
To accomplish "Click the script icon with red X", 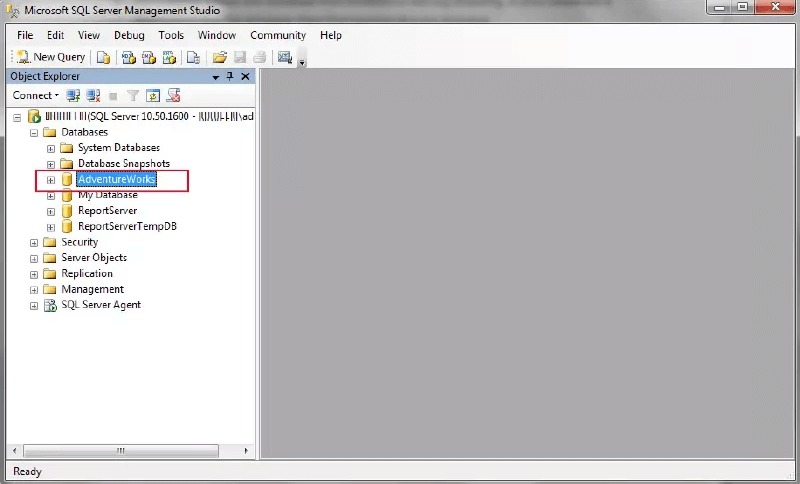I will [x=173, y=95].
